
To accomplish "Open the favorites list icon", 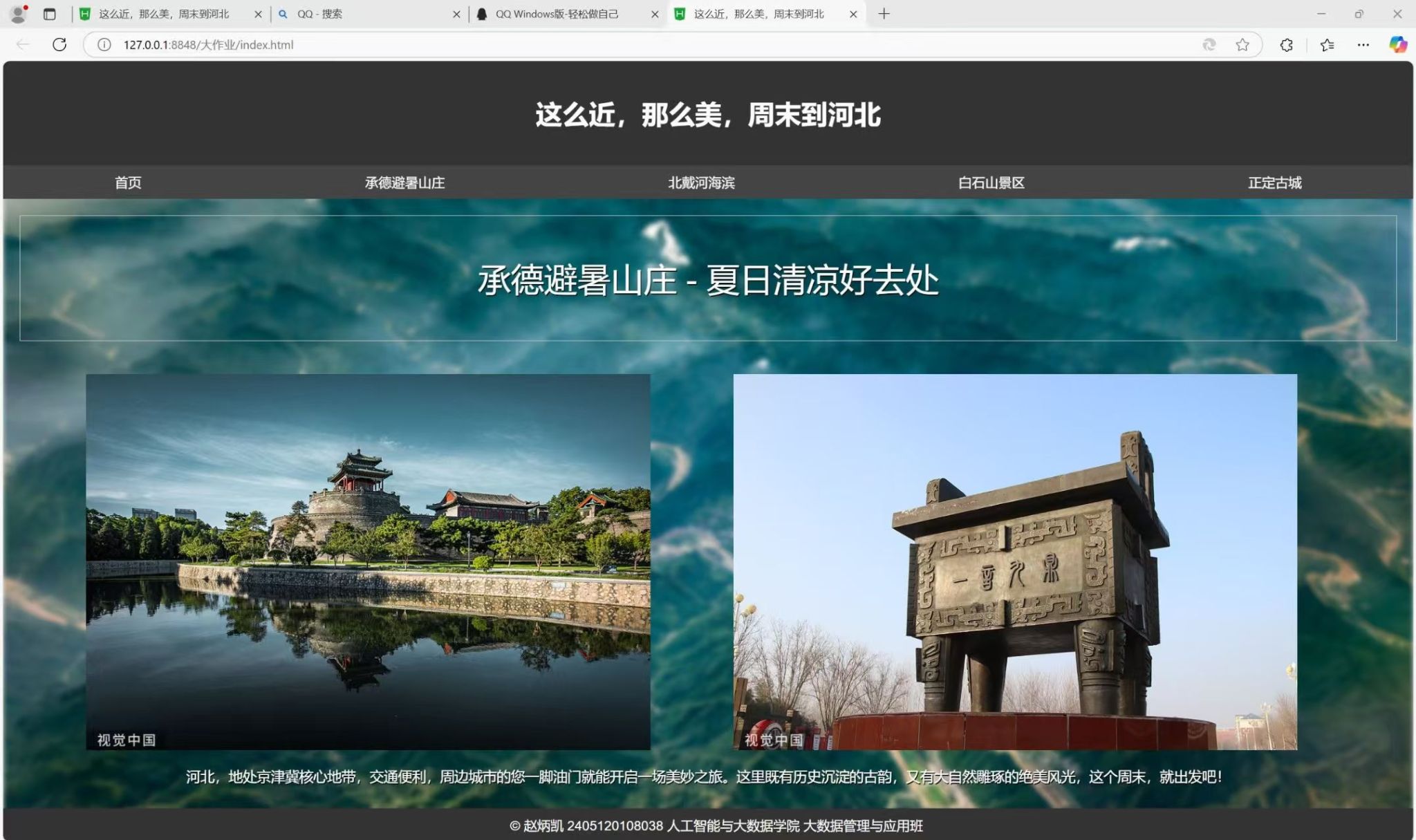I will [1327, 45].
